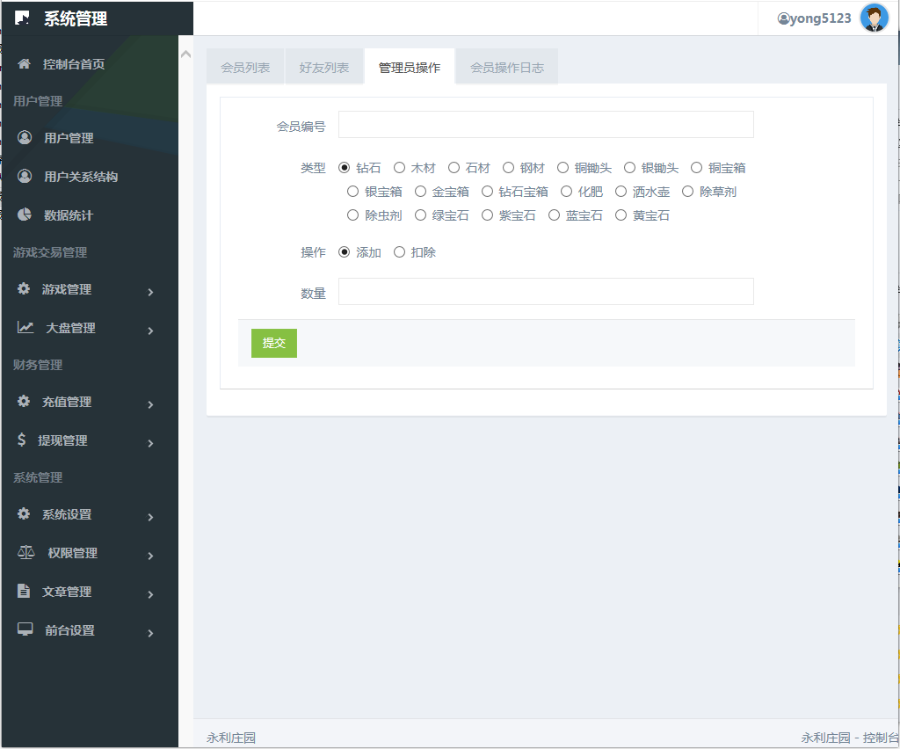Viewport: 900px width, 749px height.
Task: Click the monitor icon for 前台设置
Action: coord(25,630)
